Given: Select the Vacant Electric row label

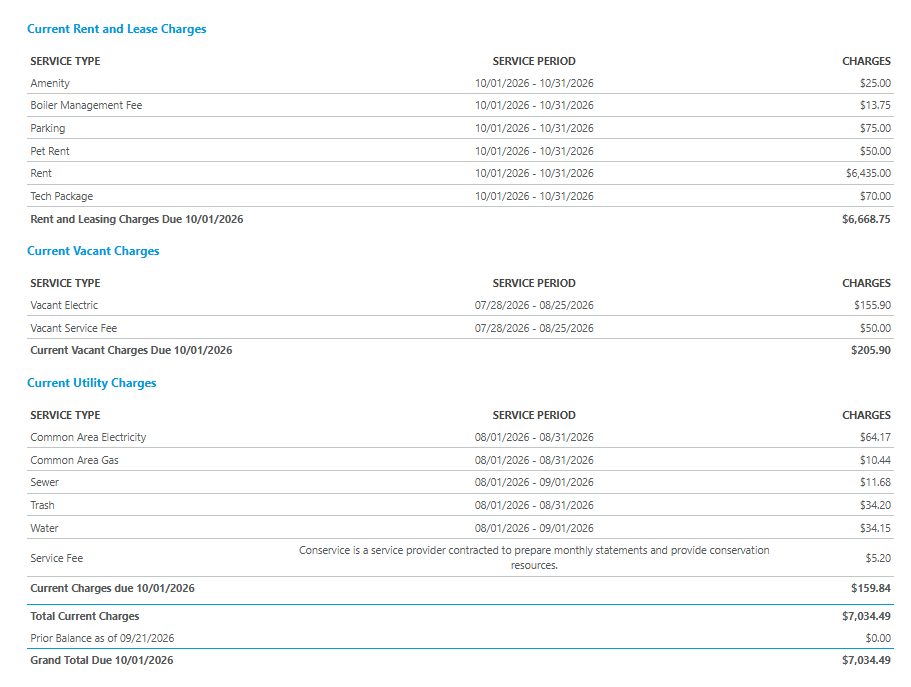Looking at the screenshot, I should pyautogui.click(x=64, y=305).
